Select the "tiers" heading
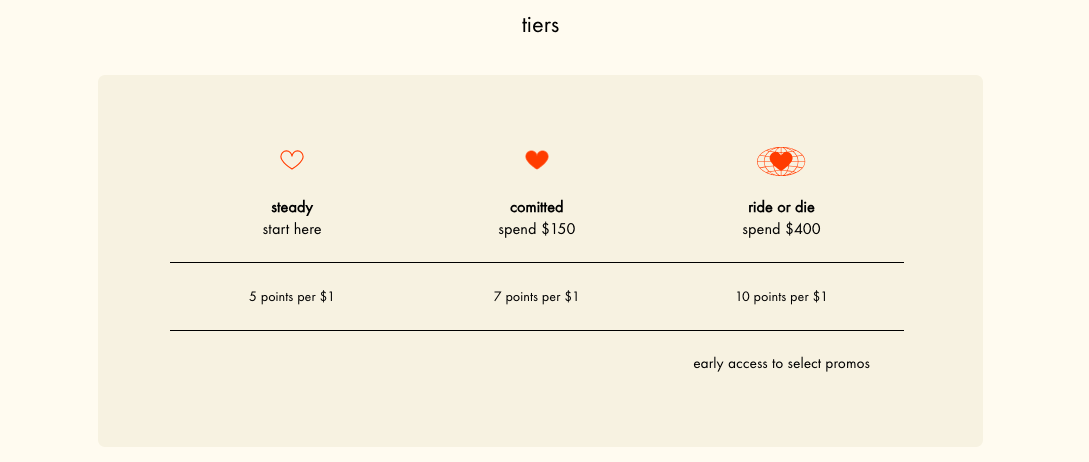This screenshot has height=462, width=1089. point(540,26)
